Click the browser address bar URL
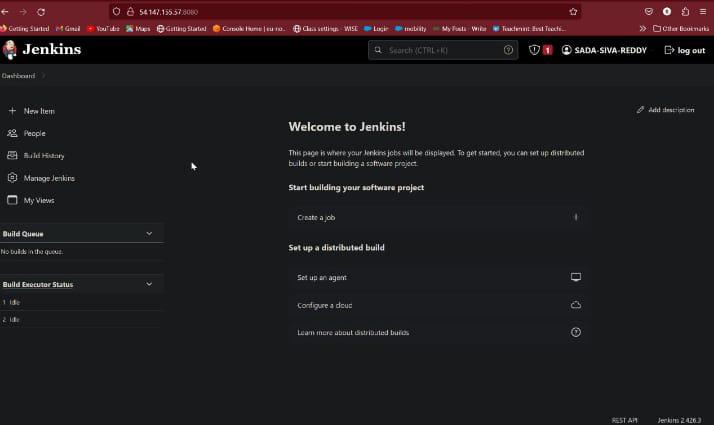The height and width of the screenshot is (425, 714). click(x=168, y=12)
